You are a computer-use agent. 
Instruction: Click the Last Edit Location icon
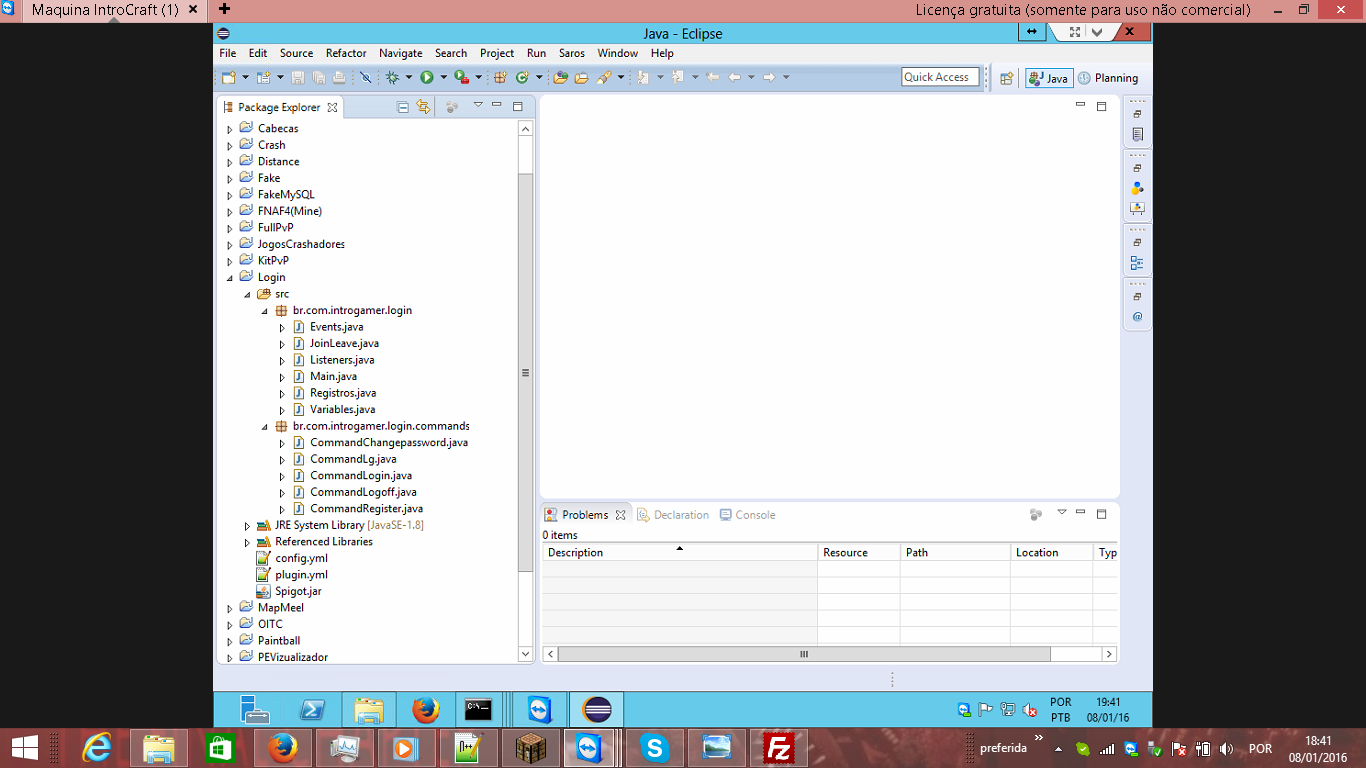click(712, 77)
